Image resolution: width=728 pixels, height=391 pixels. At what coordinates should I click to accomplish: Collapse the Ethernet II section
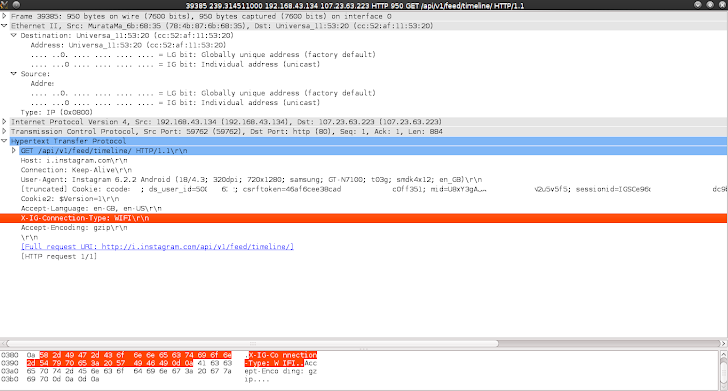click(x=4, y=26)
